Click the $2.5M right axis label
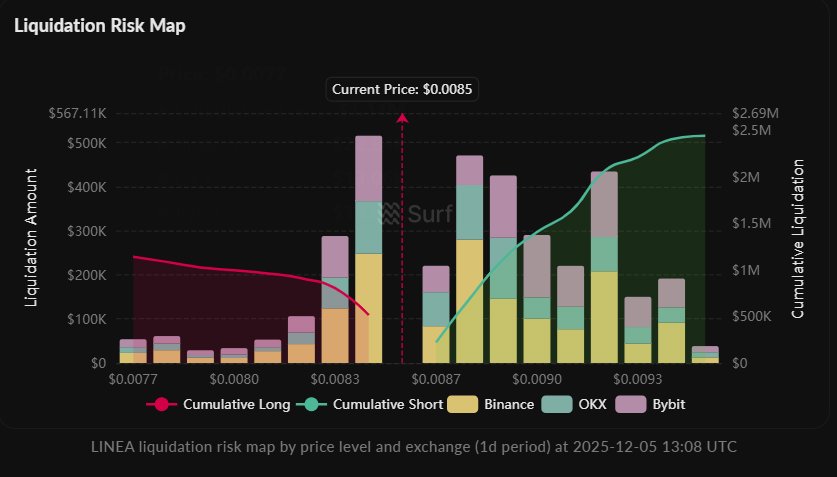 [752, 130]
